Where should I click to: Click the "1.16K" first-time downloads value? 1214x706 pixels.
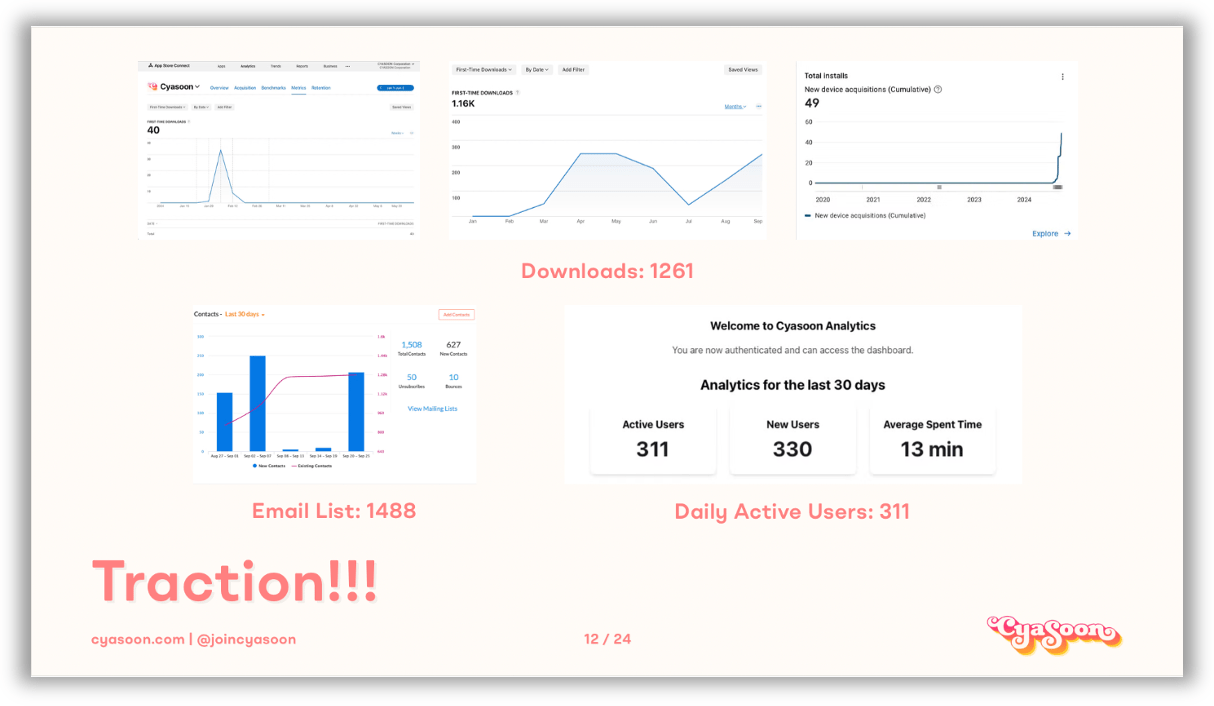(462, 103)
